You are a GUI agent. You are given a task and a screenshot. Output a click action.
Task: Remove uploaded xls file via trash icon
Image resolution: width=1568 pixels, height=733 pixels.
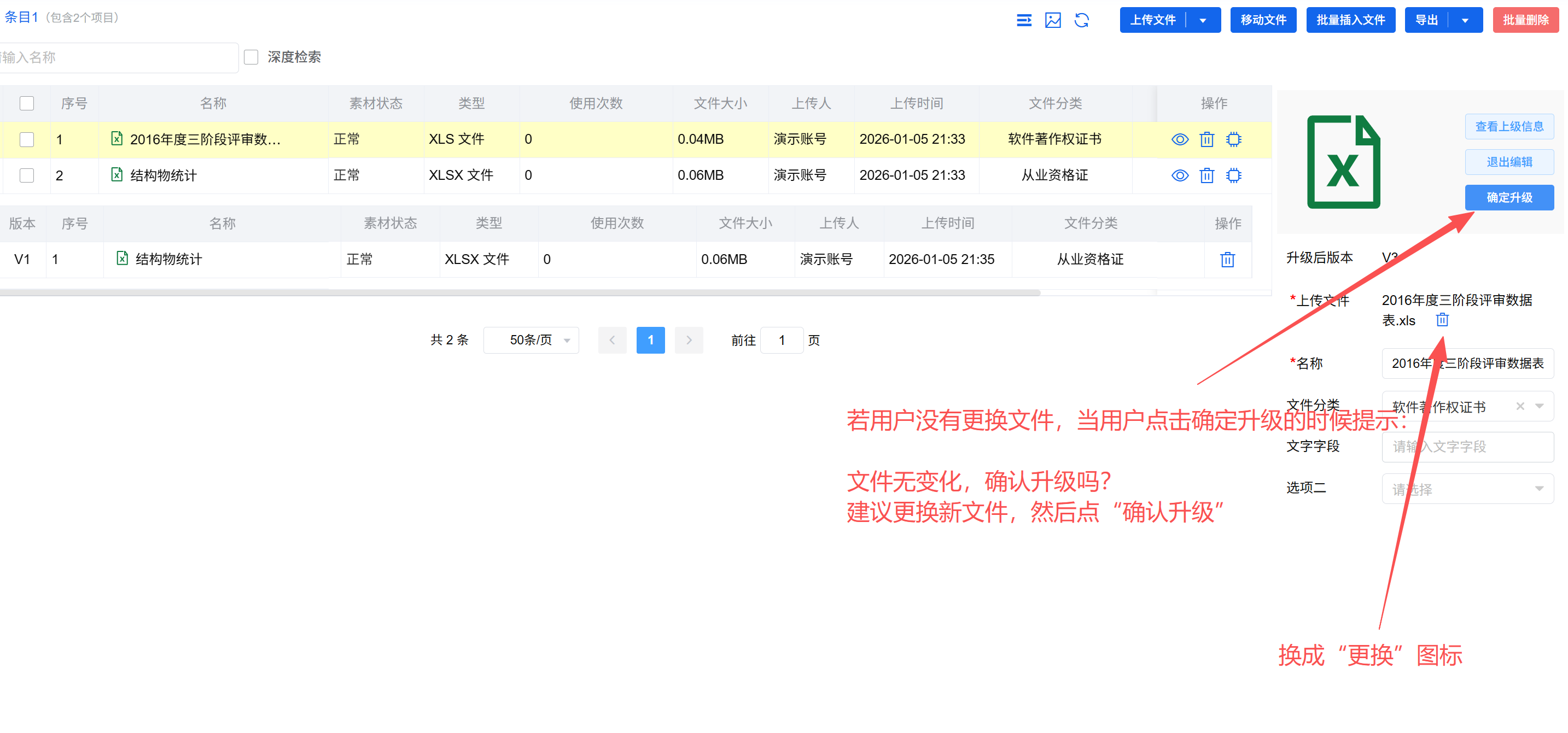pos(1442,320)
